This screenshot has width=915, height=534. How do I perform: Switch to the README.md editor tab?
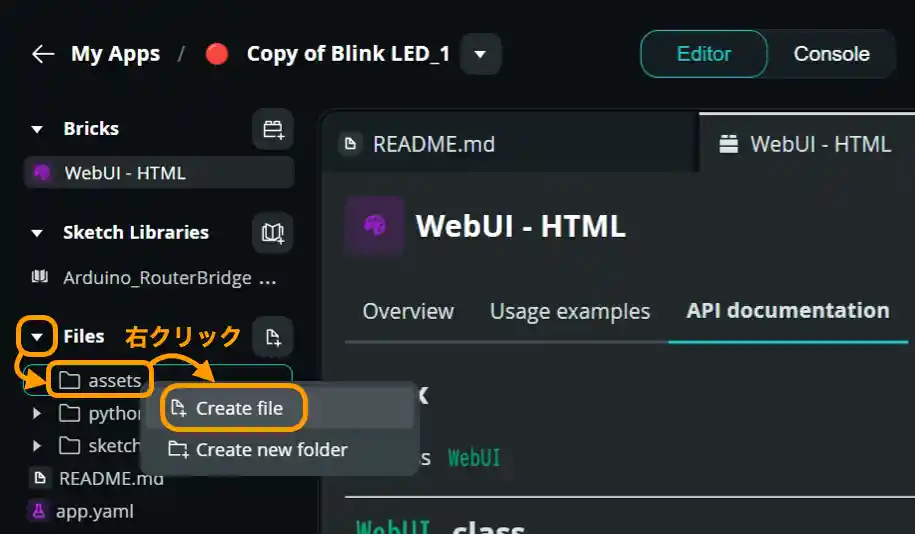click(x=511, y=144)
